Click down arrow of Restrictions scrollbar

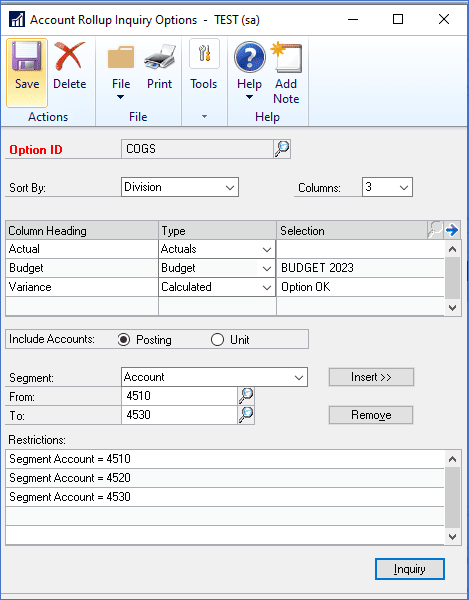[453, 536]
